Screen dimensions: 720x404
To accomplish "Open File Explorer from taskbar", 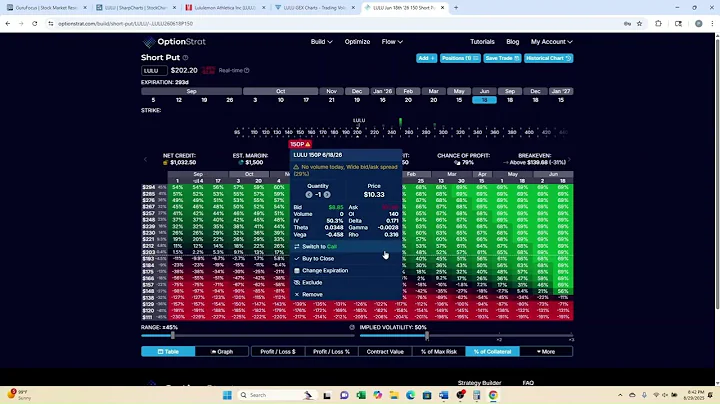I will tap(394, 395).
